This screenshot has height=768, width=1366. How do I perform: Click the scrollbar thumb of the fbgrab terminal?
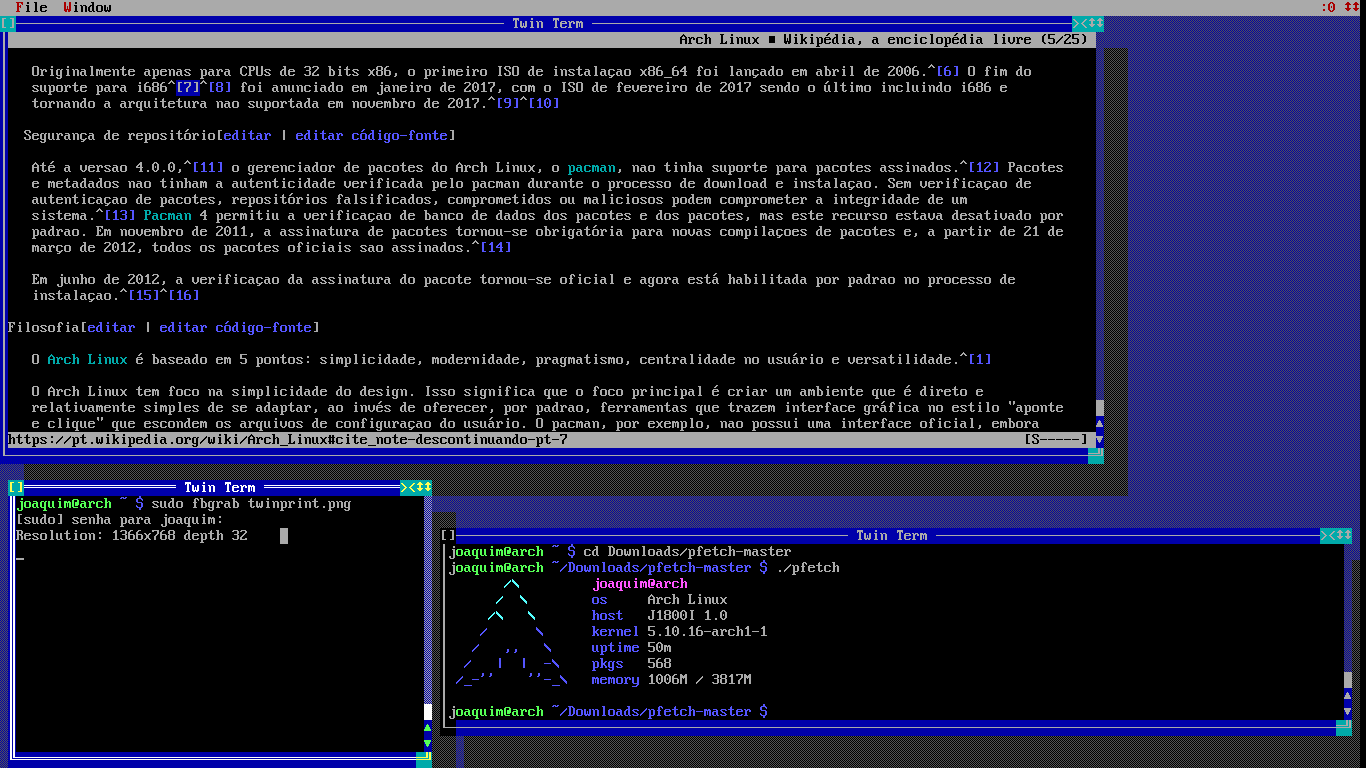point(428,711)
